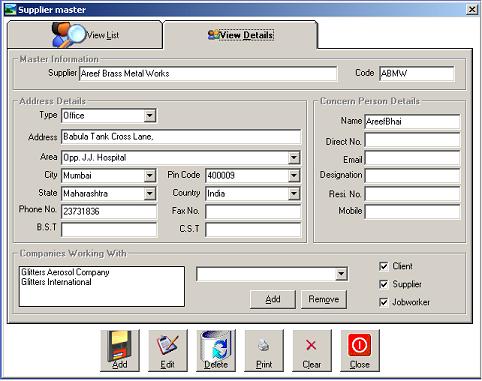Close the Supplier master window
This screenshot has width=482, height=381.
pyautogui.click(x=472, y=9)
